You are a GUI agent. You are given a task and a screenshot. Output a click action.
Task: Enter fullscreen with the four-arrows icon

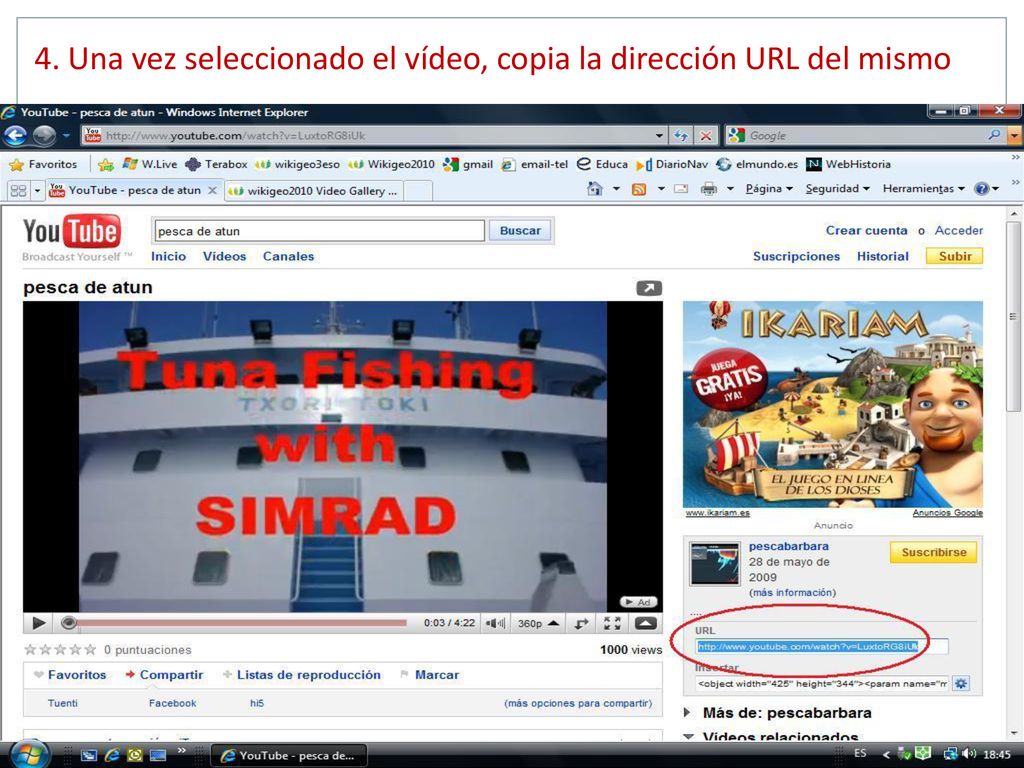(612, 624)
